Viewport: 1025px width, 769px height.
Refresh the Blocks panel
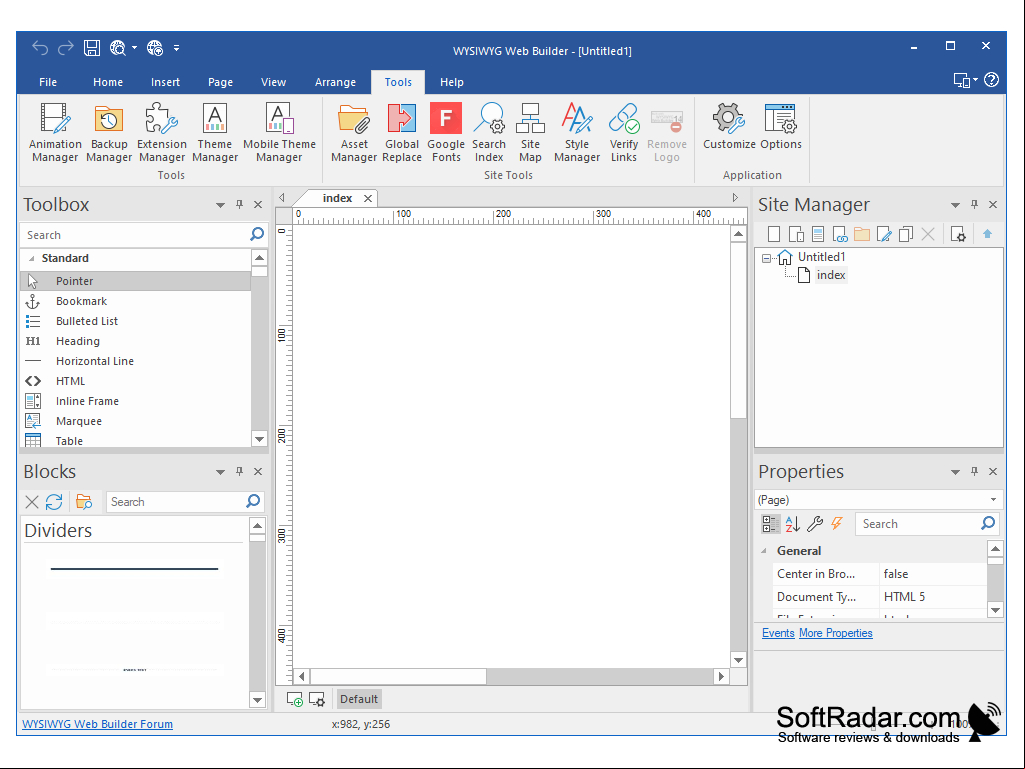pos(54,502)
